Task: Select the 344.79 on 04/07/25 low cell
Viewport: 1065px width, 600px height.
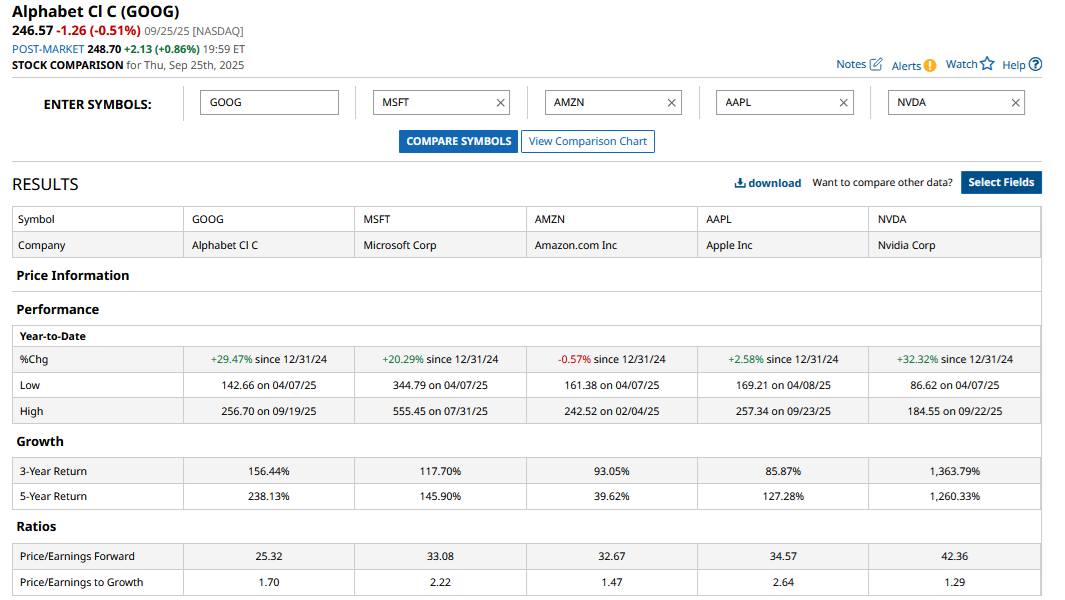Action: [x=440, y=385]
